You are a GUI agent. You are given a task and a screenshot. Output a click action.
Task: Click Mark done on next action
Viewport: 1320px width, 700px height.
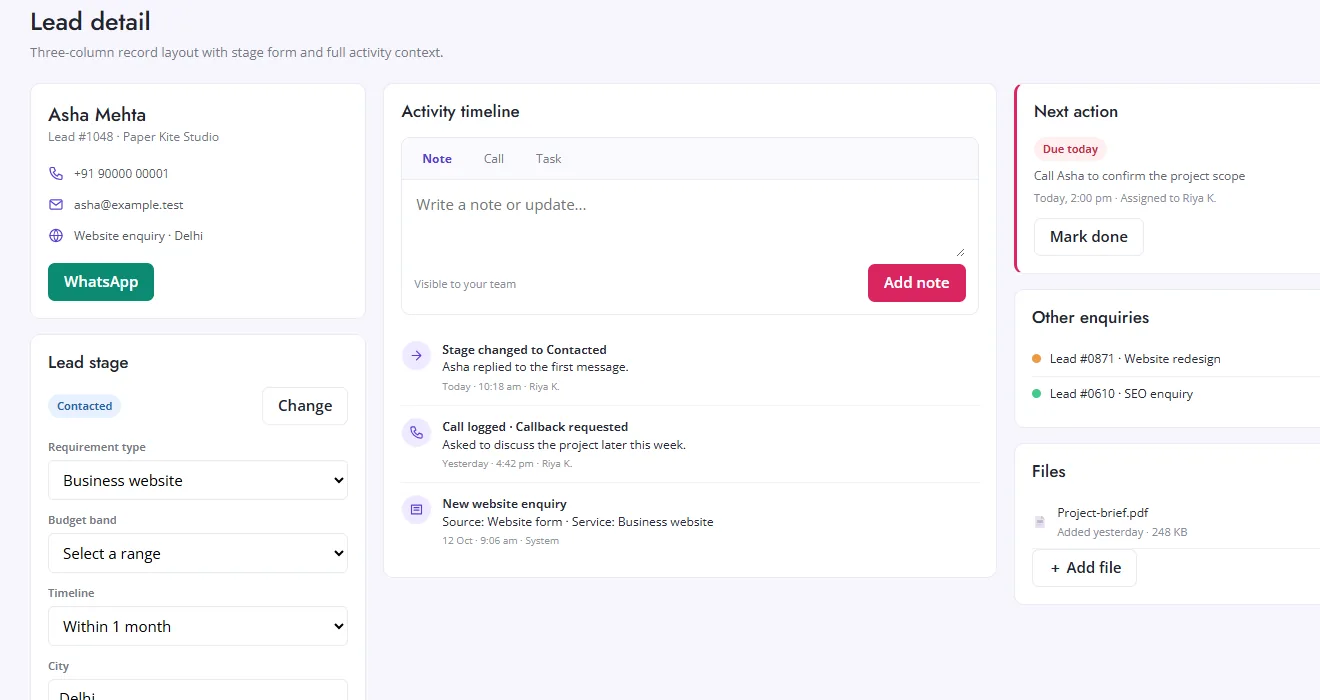[1089, 237]
